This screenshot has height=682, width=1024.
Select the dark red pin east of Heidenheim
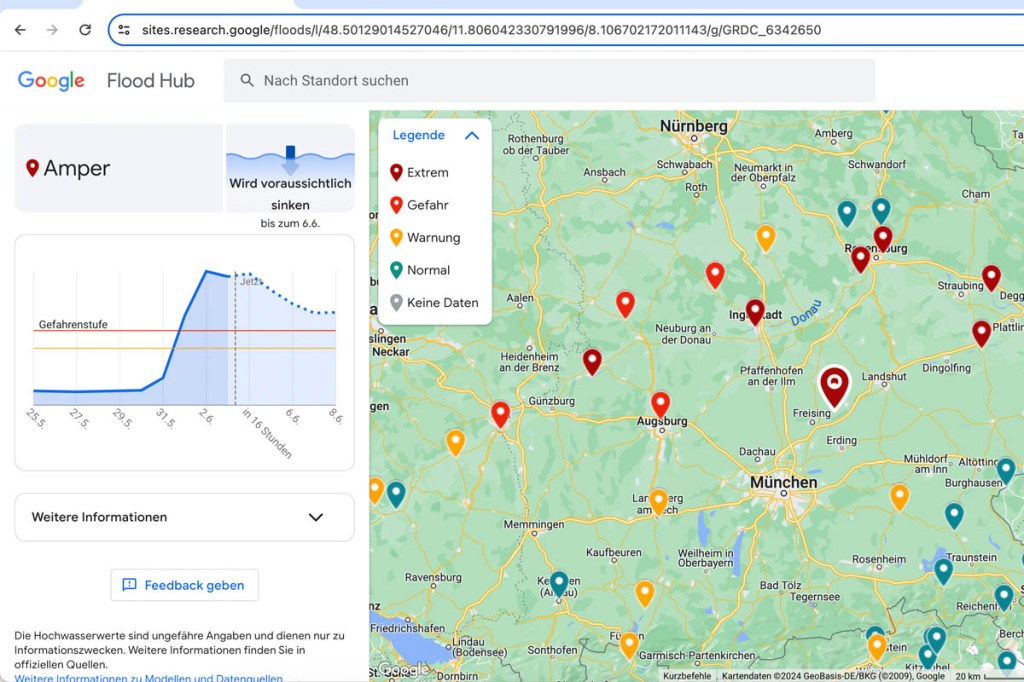tap(592, 361)
